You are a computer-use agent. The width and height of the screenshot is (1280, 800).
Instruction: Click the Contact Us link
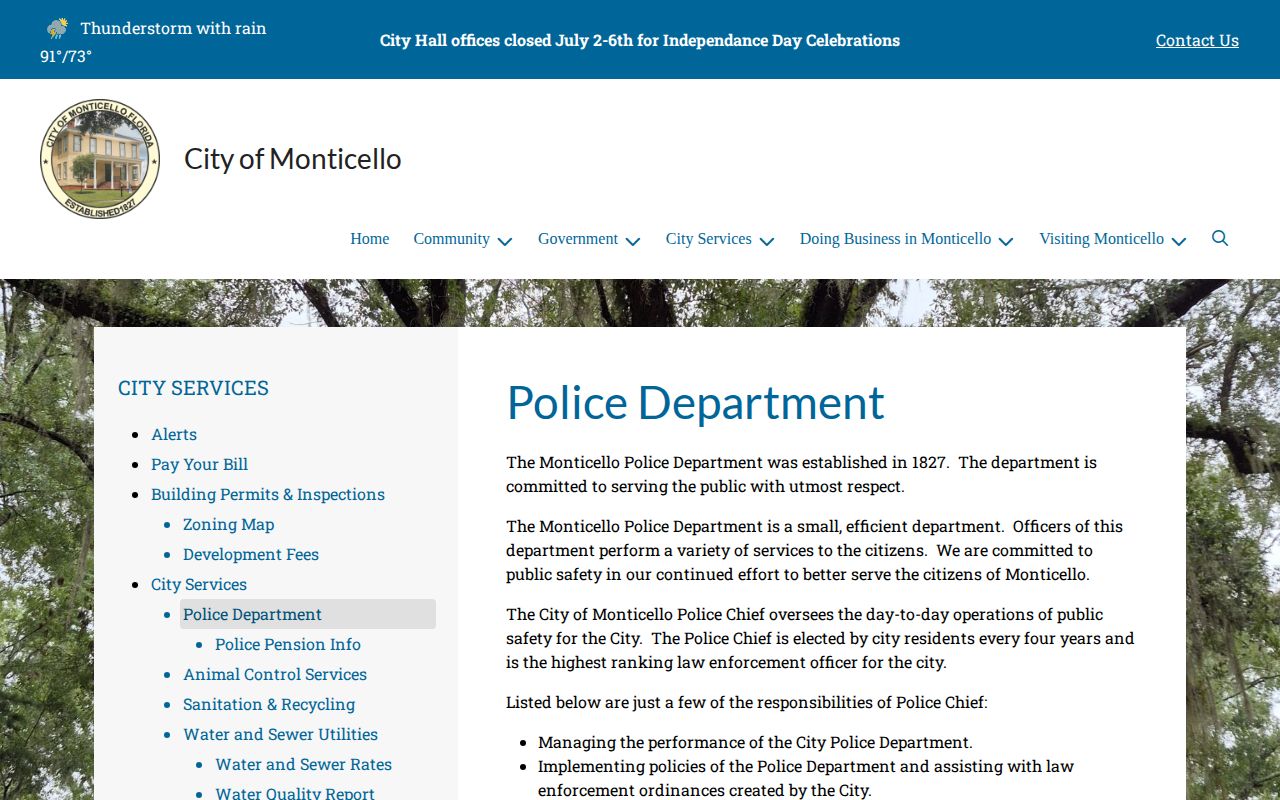[x=1197, y=40]
